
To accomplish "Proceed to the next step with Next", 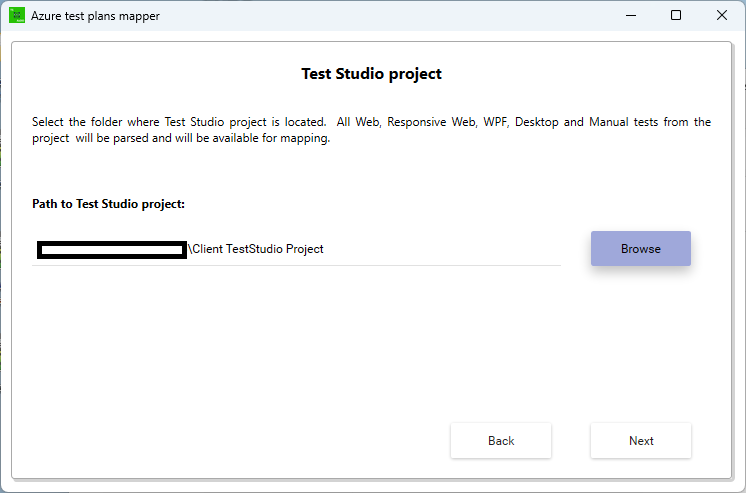I will [x=641, y=441].
